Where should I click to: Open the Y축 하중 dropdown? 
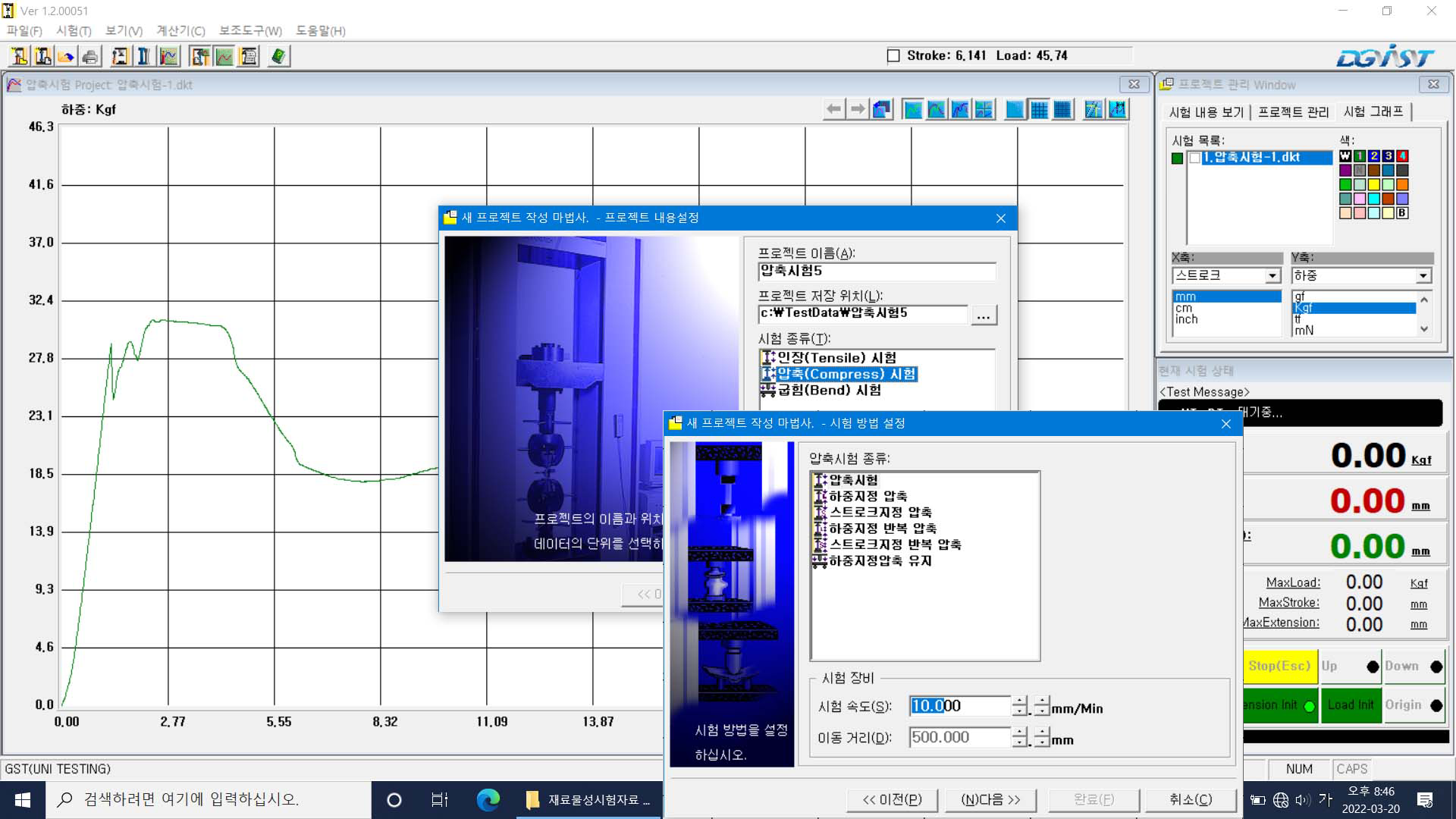tap(1423, 276)
